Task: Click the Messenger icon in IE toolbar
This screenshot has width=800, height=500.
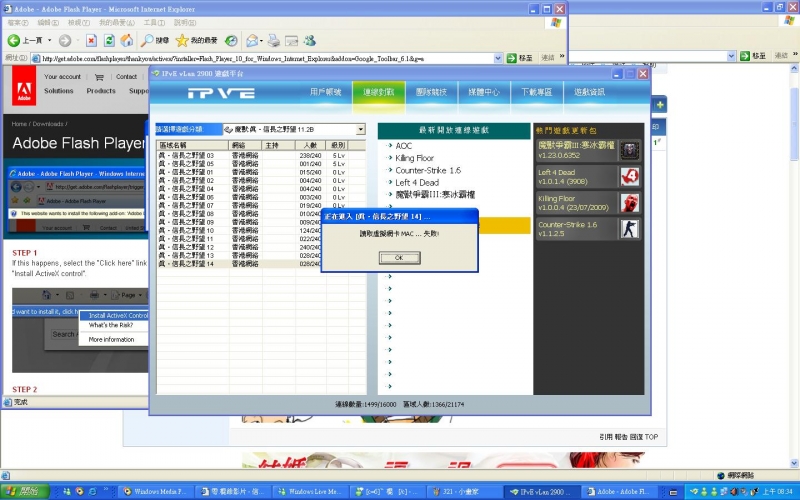Action: pos(310,40)
